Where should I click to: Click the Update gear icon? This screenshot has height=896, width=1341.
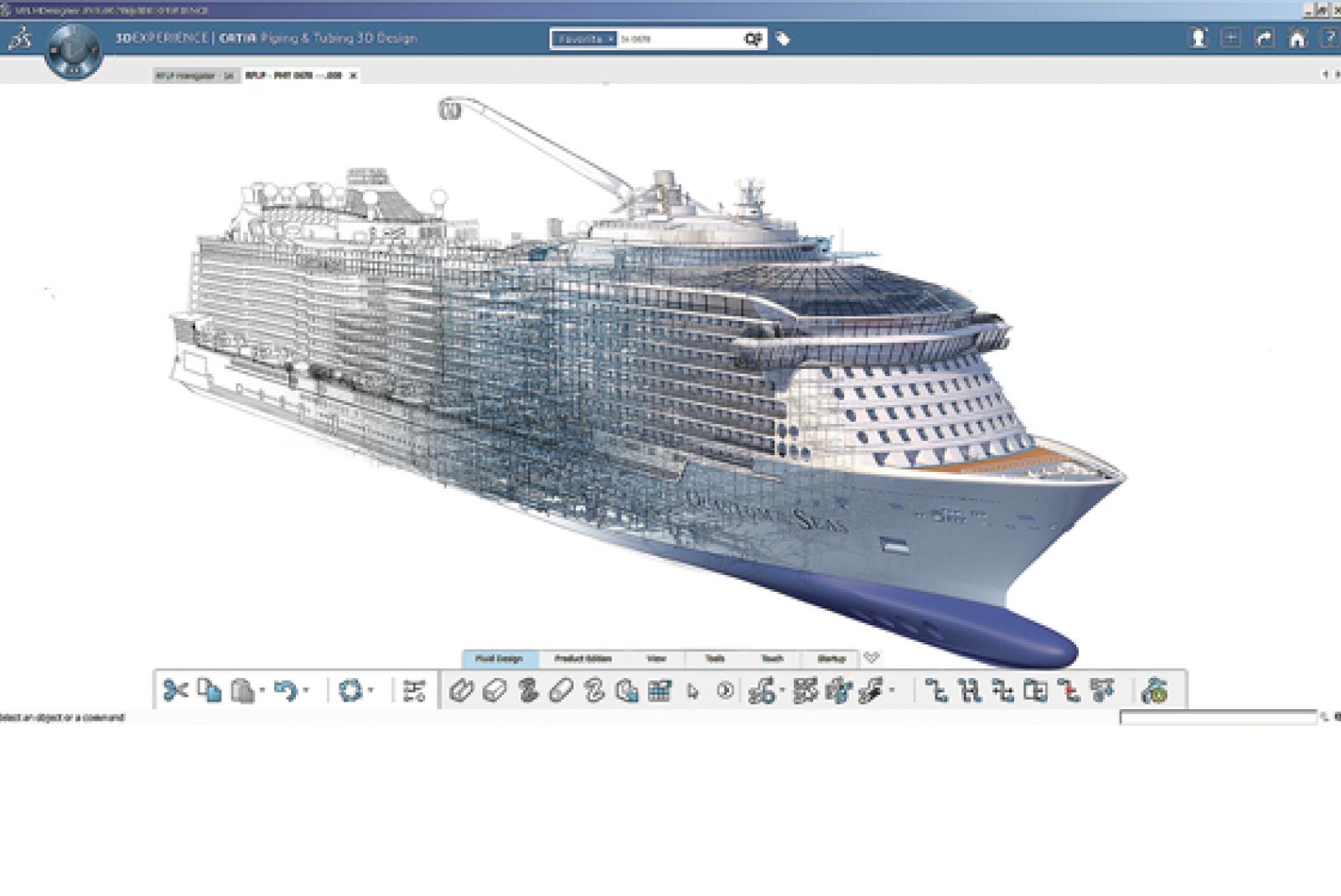pyautogui.click(x=350, y=691)
